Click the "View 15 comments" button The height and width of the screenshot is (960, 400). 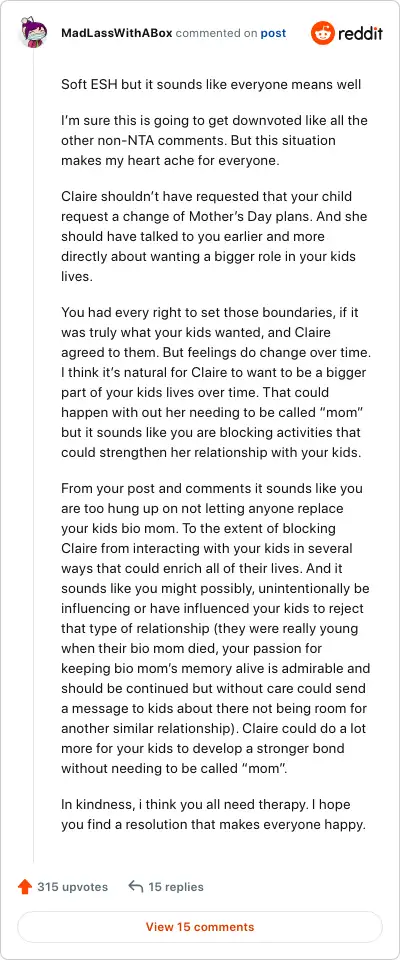point(200,927)
